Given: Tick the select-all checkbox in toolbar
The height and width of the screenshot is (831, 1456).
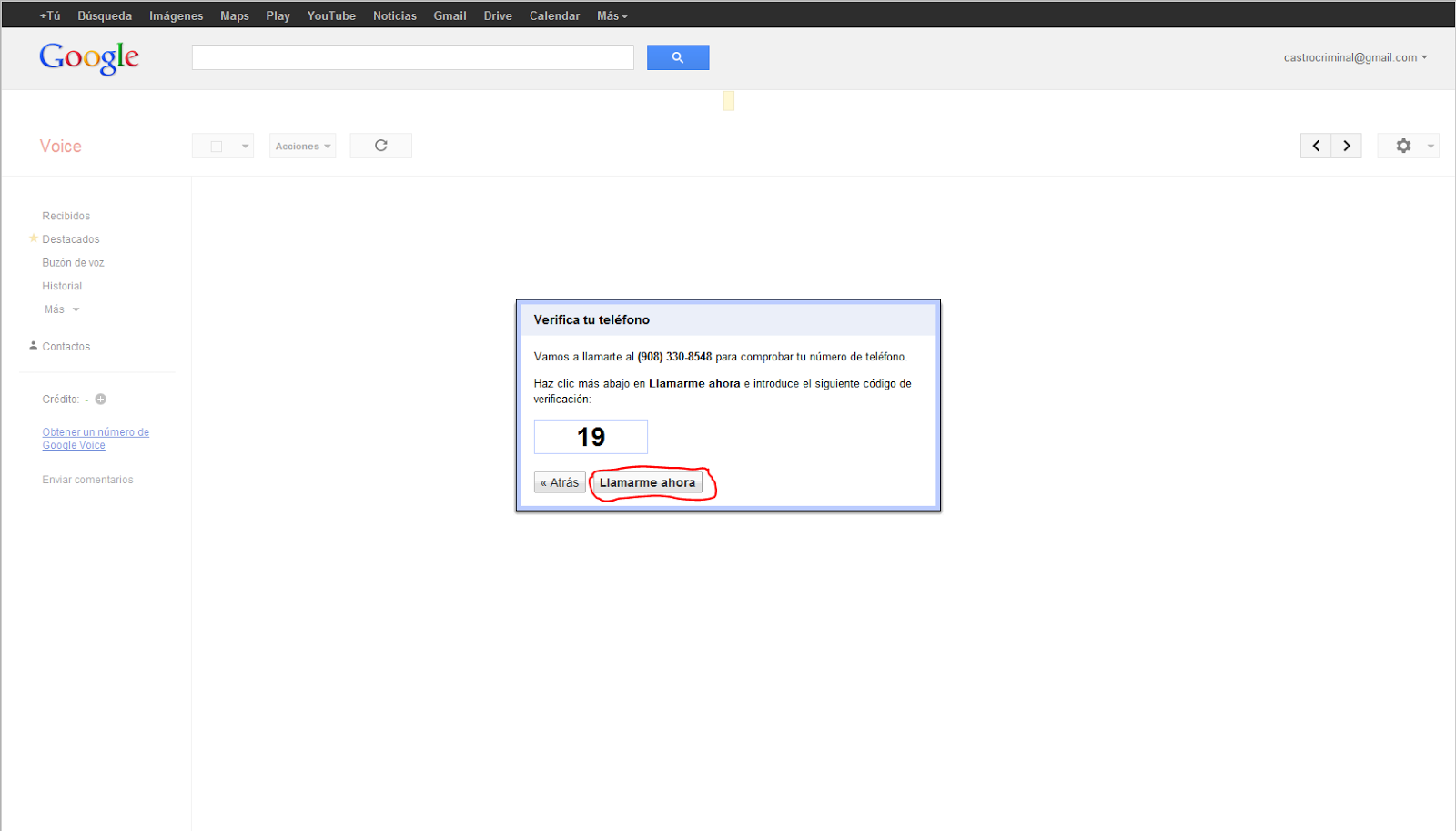Looking at the screenshot, I should click(217, 146).
